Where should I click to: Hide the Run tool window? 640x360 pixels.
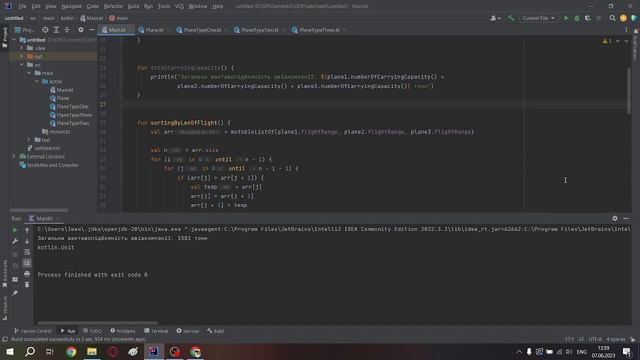click(626, 218)
